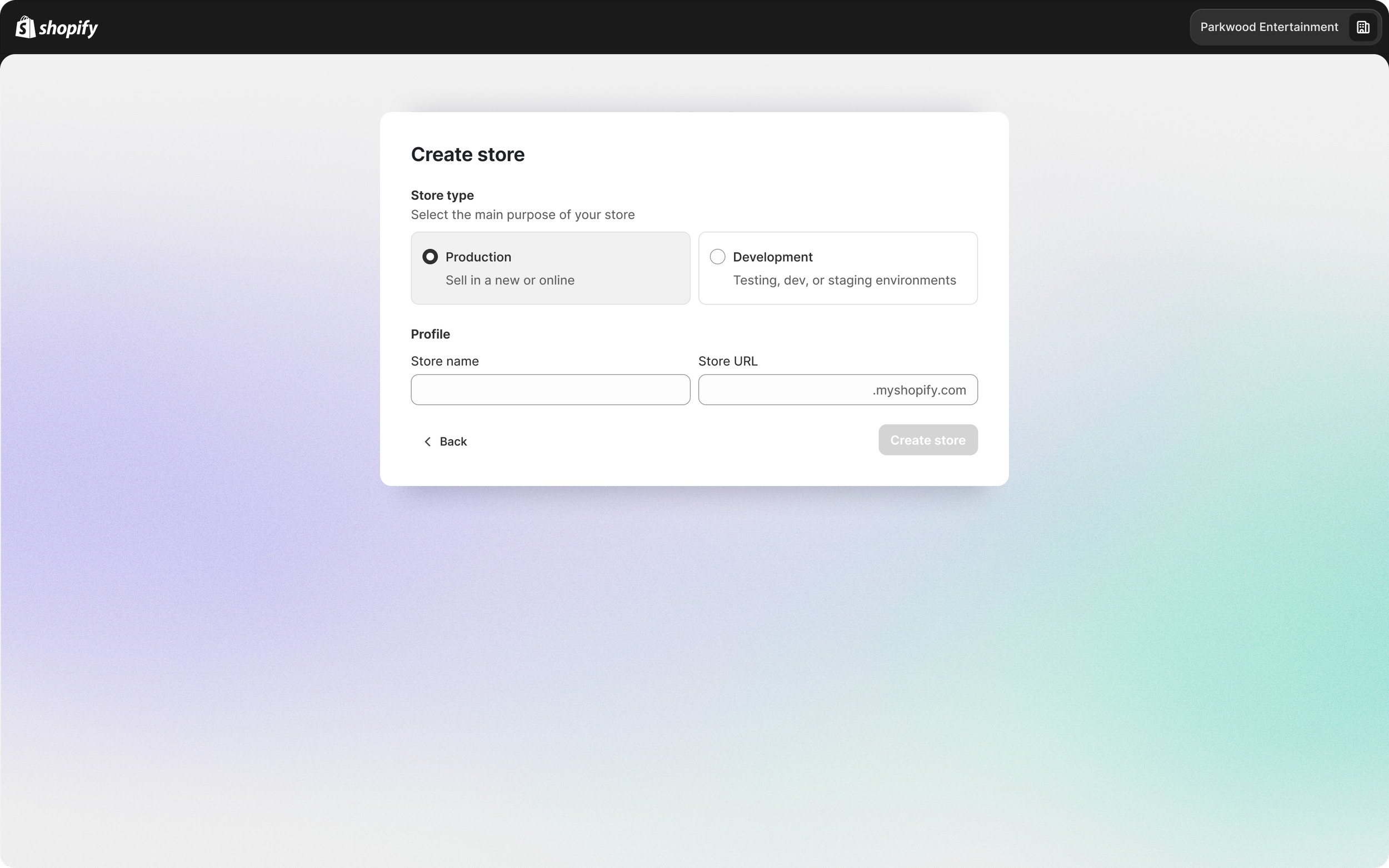Click the building icon beside Parkwood Entertainment
Image resolution: width=1389 pixels, height=868 pixels.
click(1362, 27)
